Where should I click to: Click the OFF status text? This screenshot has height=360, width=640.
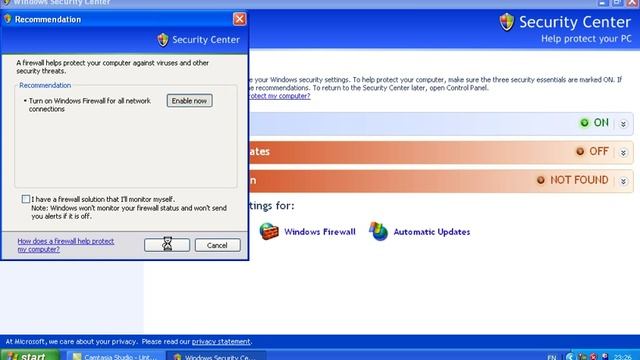click(599, 151)
